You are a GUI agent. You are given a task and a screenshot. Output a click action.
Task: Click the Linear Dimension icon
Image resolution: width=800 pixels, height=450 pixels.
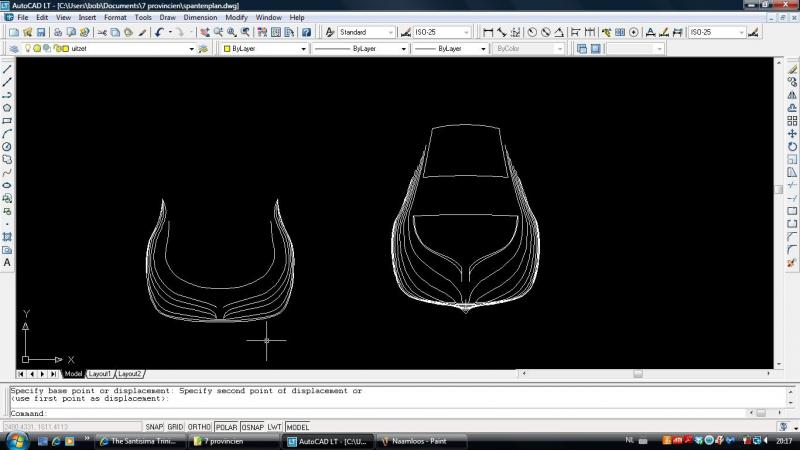point(488,32)
